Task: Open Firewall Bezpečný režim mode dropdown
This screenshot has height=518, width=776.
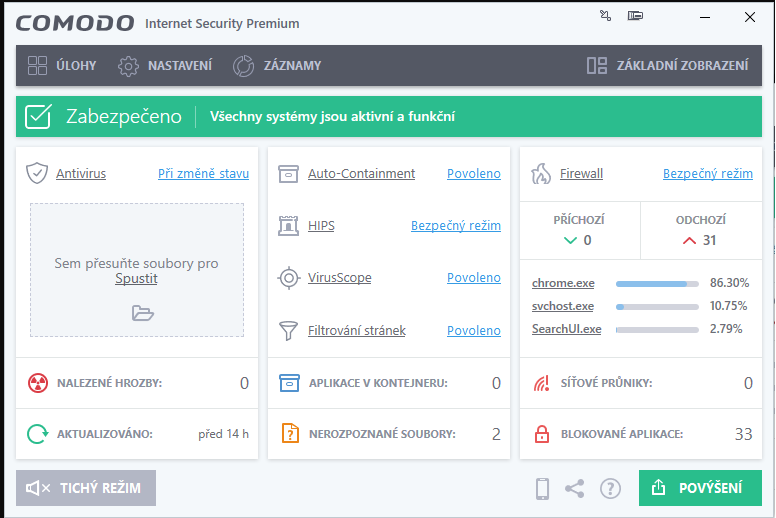Action: click(707, 173)
